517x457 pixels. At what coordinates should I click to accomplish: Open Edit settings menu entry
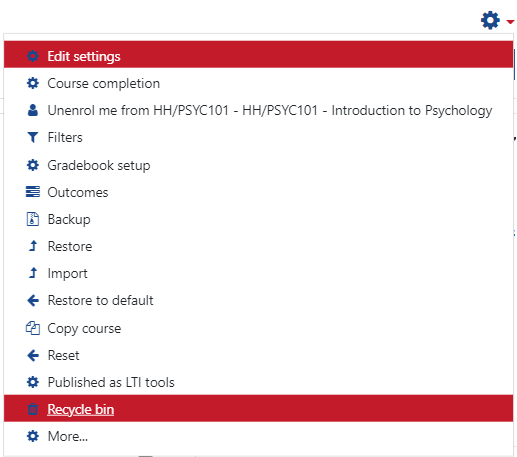(x=258, y=54)
